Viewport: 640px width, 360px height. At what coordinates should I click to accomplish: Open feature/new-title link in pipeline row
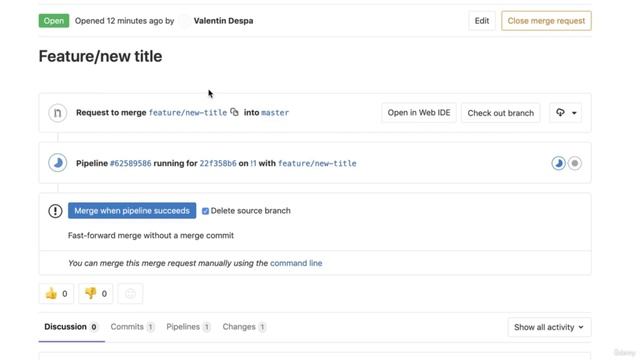pyautogui.click(x=317, y=163)
